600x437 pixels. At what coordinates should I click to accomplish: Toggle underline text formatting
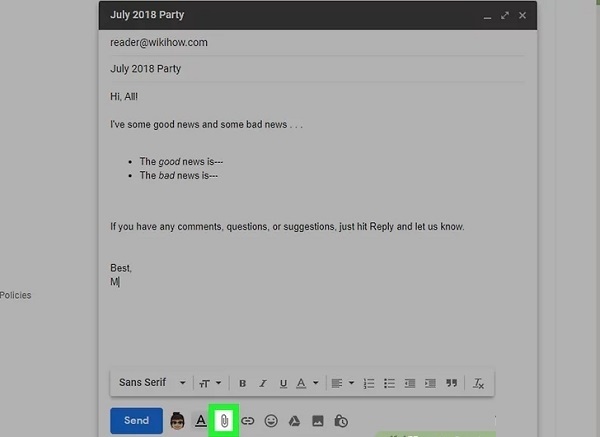point(284,383)
